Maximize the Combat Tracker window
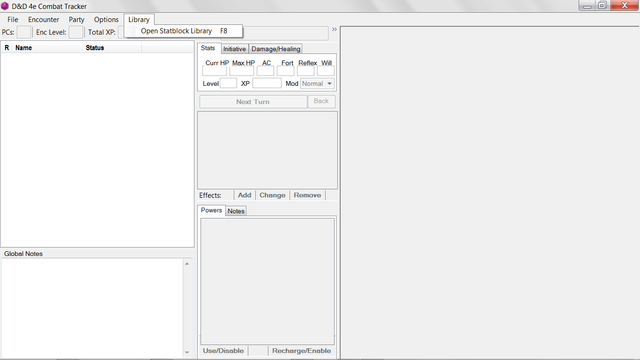 [602, 5]
